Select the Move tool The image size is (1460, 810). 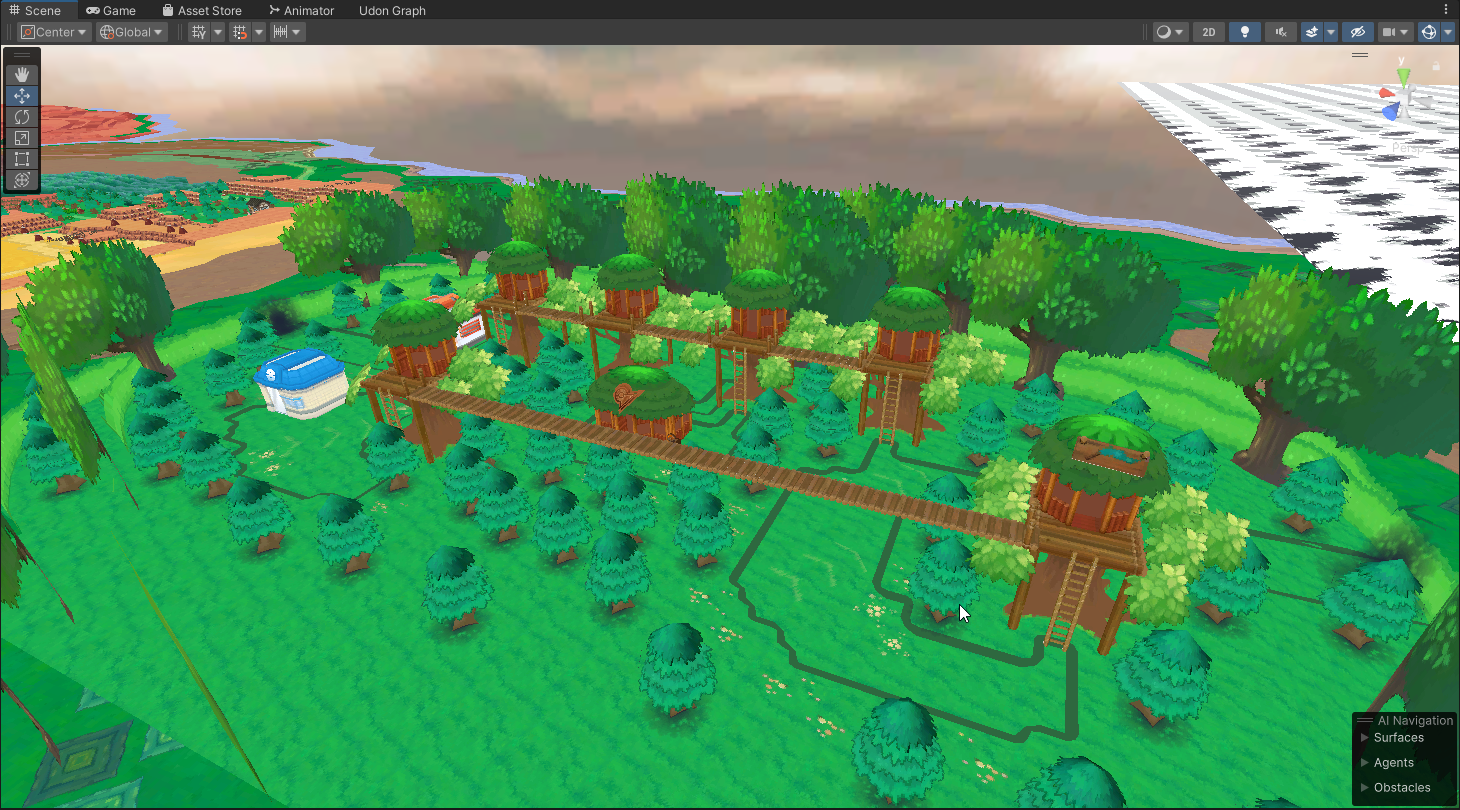[22, 96]
